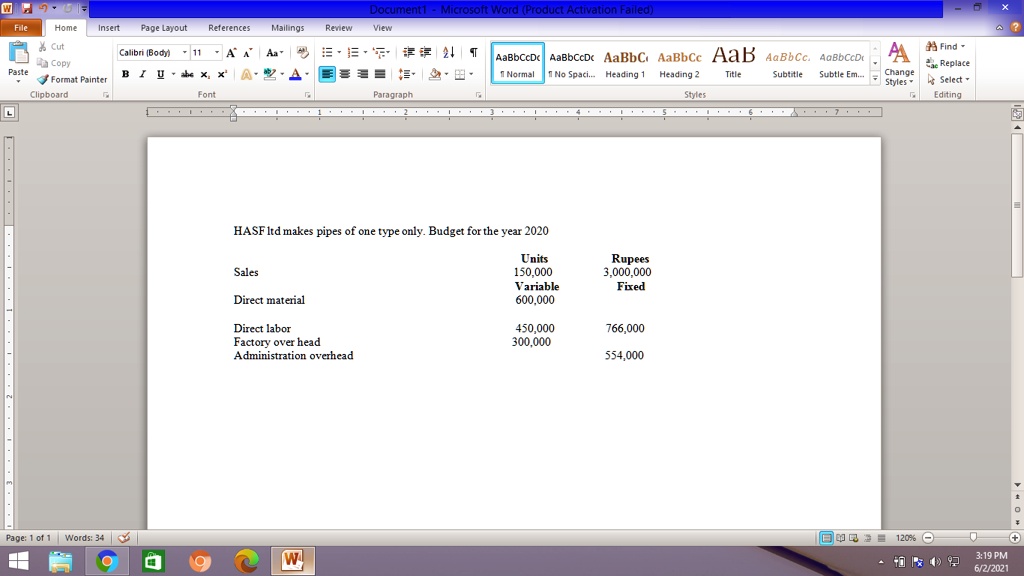Image resolution: width=1024 pixels, height=576 pixels.
Task: Apply strikethrough formatting
Action: (x=185, y=74)
